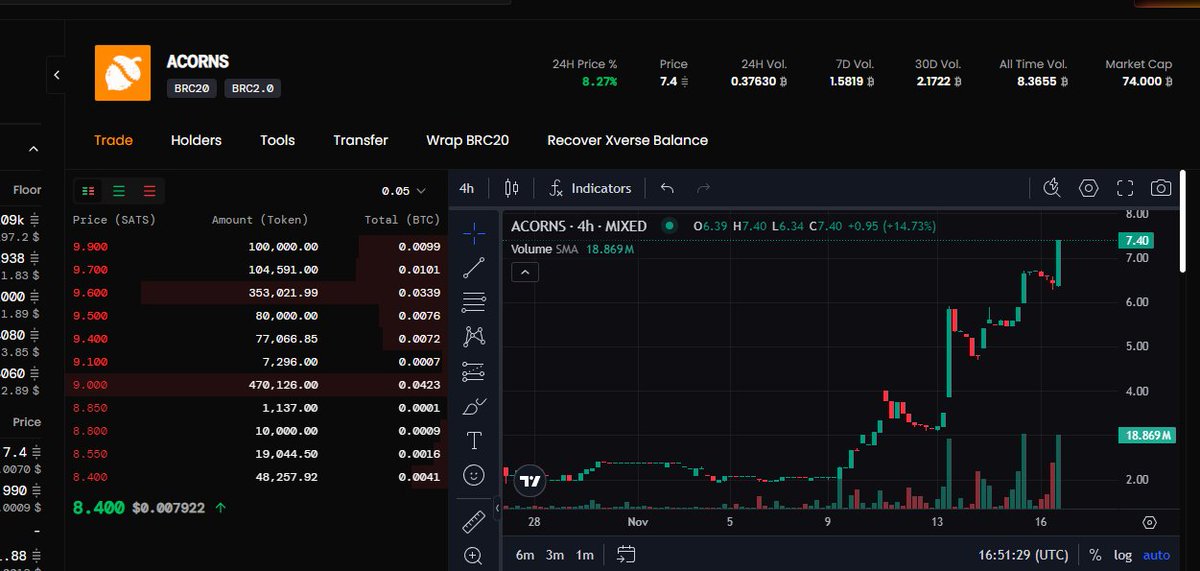The height and width of the screenshot is (571, 1200).
Task: Click the BRC20 tag badge
Action: point(192,88)
